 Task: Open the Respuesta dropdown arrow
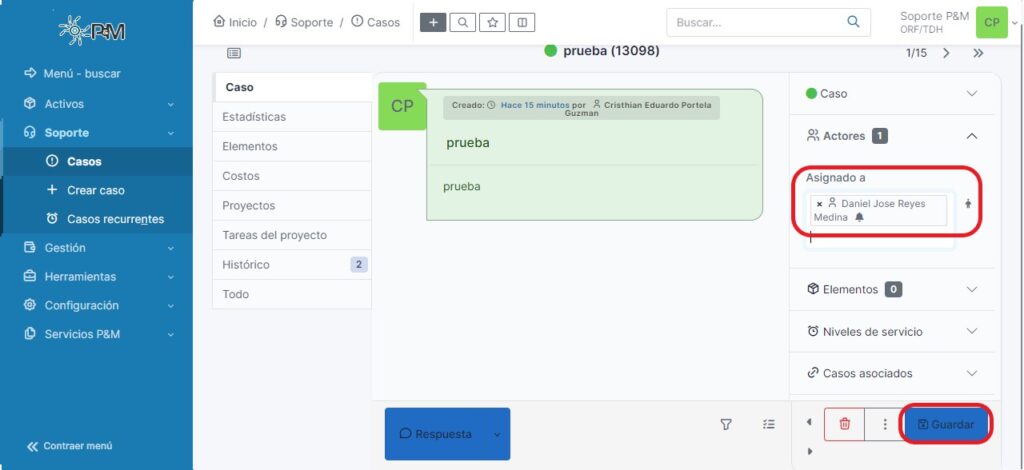pos(494,434)
